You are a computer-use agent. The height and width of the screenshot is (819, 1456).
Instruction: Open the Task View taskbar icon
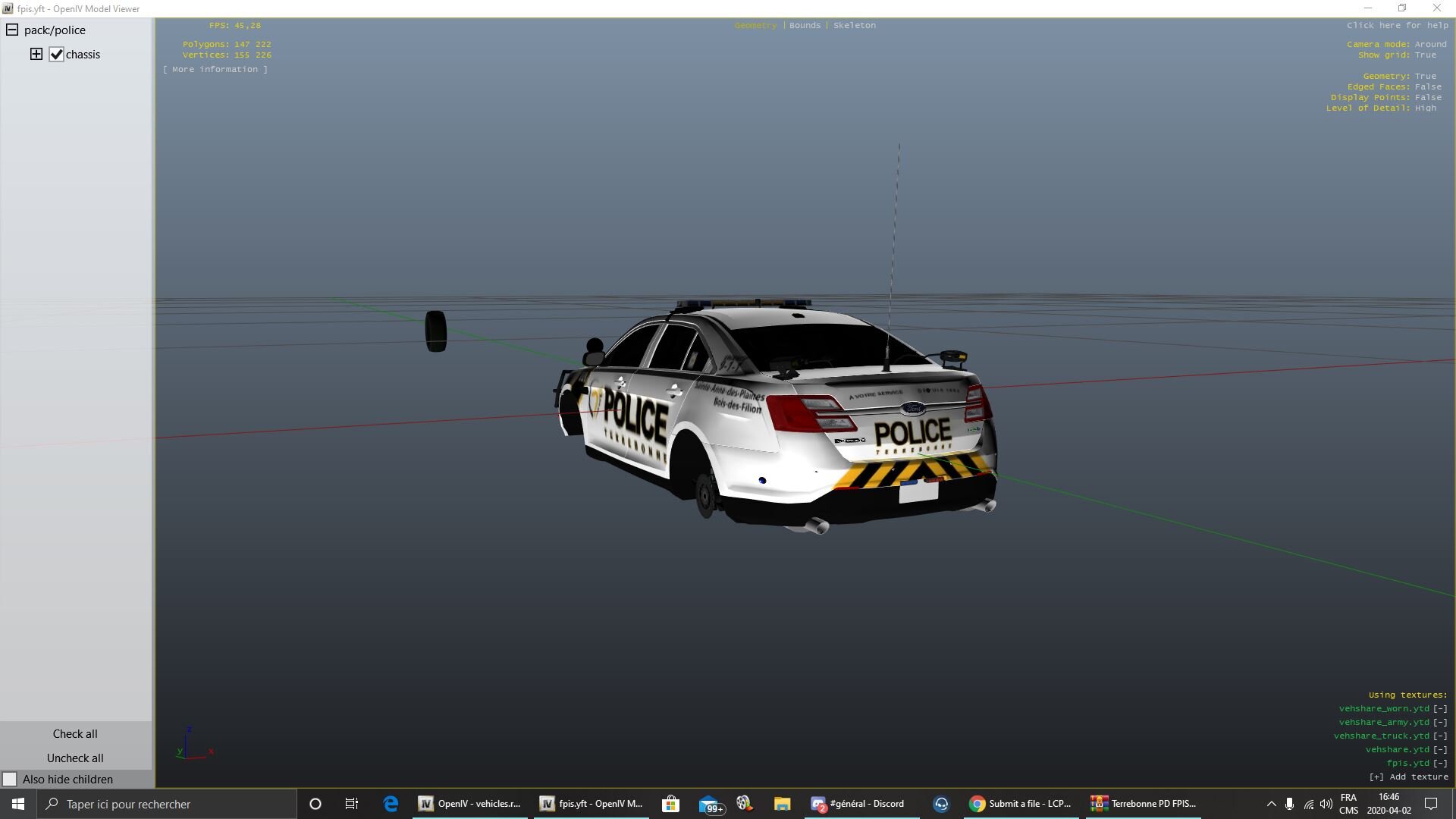351,804
